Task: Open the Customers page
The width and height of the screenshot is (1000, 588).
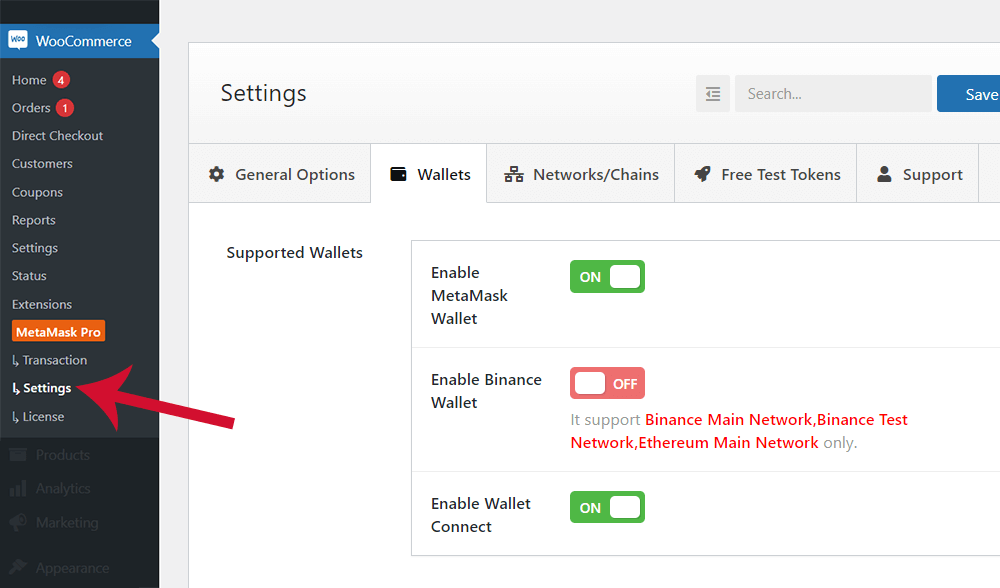Action: (42, 164)
